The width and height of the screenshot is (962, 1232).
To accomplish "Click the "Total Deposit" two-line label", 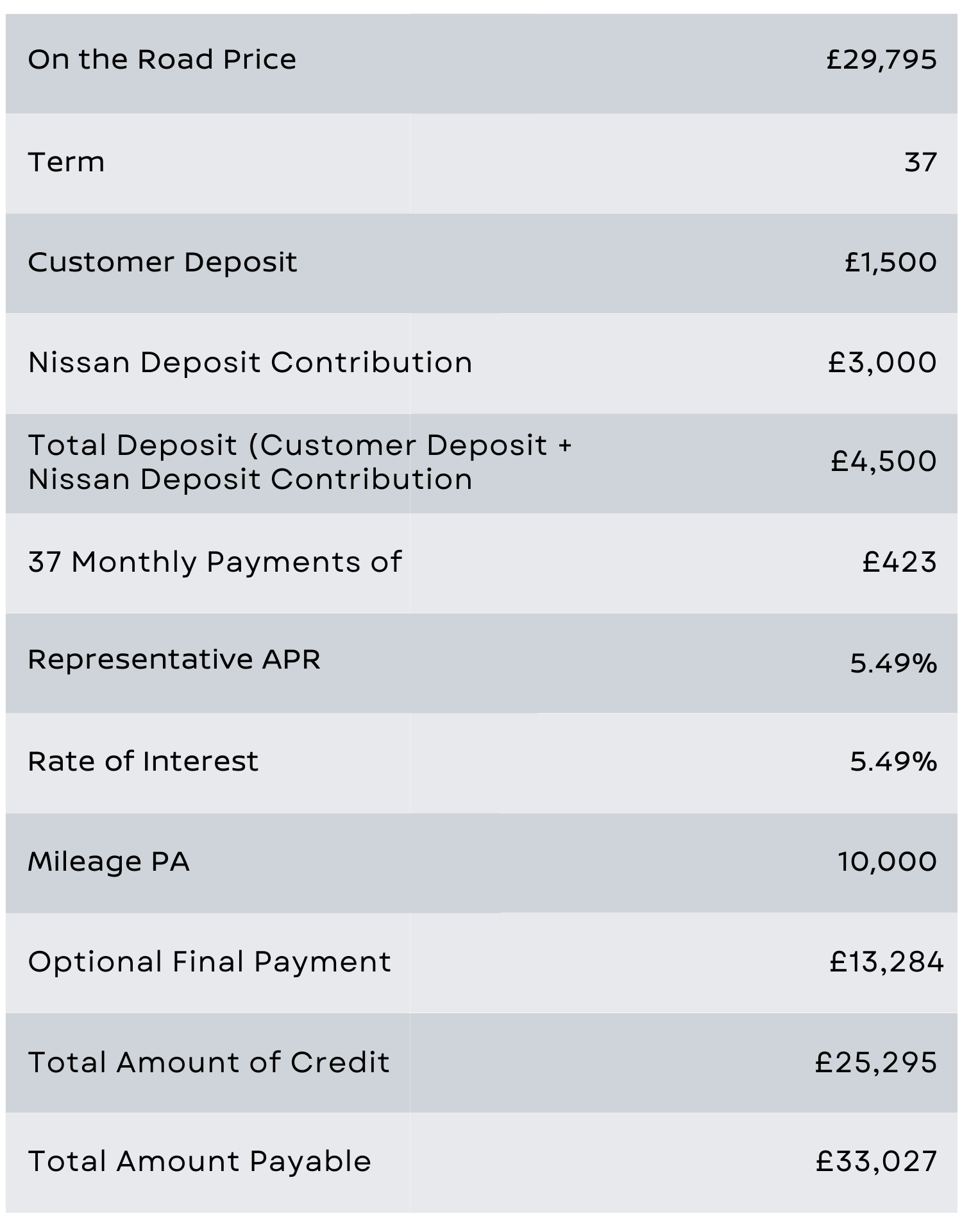I will [300, 462].
